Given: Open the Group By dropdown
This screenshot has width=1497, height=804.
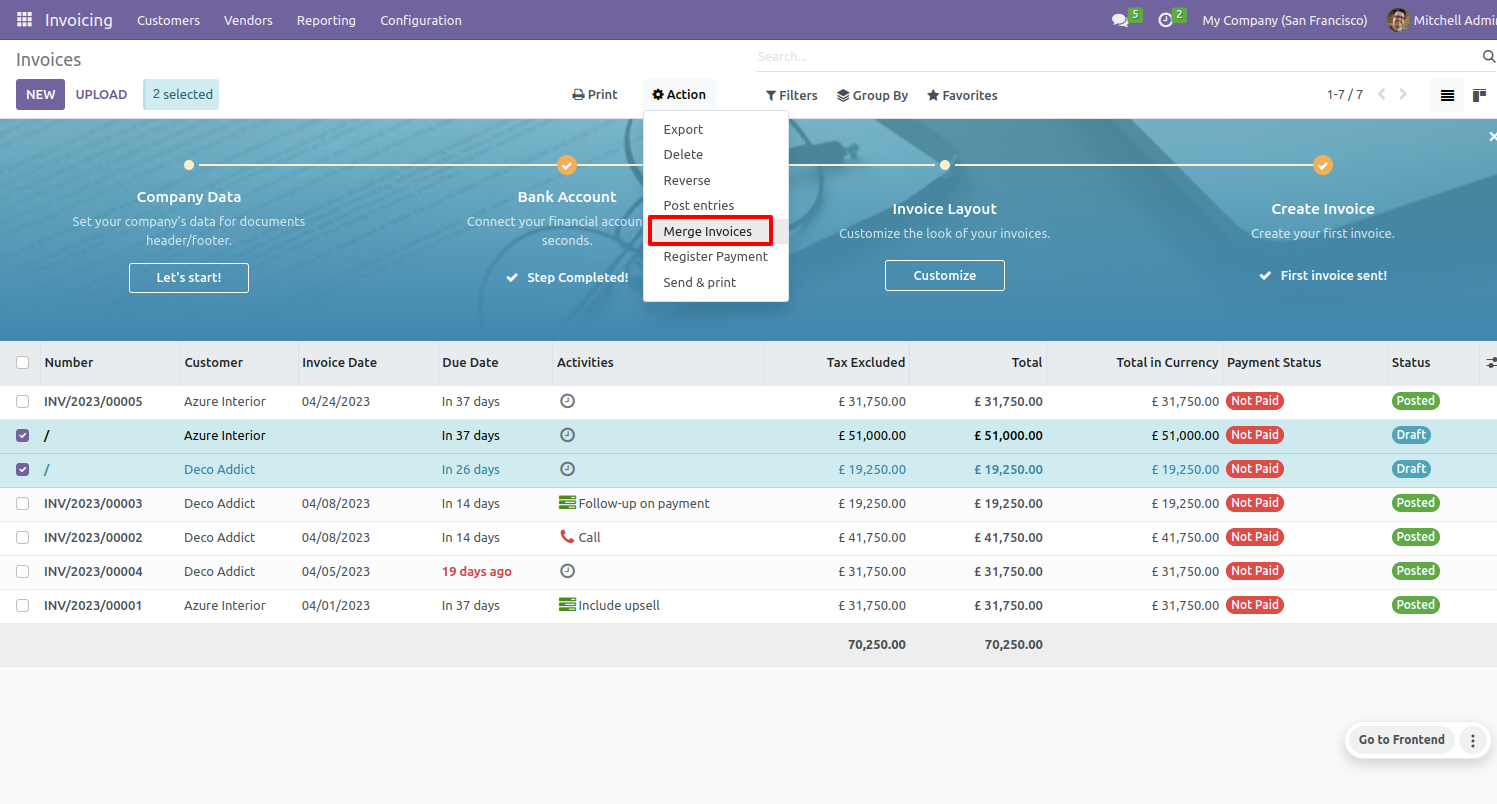Looking at the screenshot, I should click(x=873, y=96).
